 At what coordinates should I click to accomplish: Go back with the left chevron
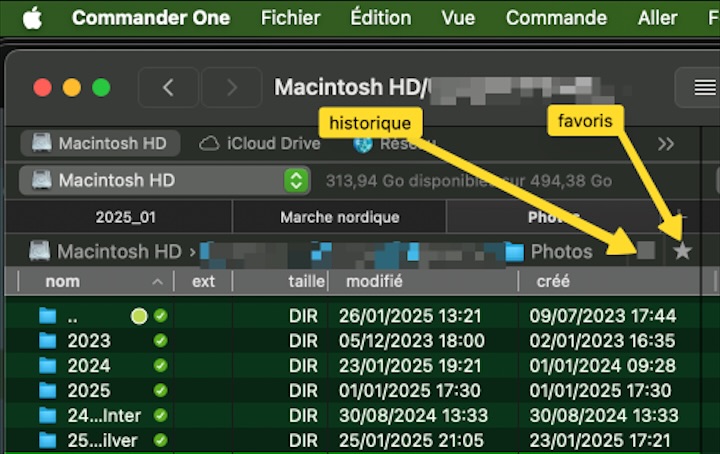click(x=167, y=88)
